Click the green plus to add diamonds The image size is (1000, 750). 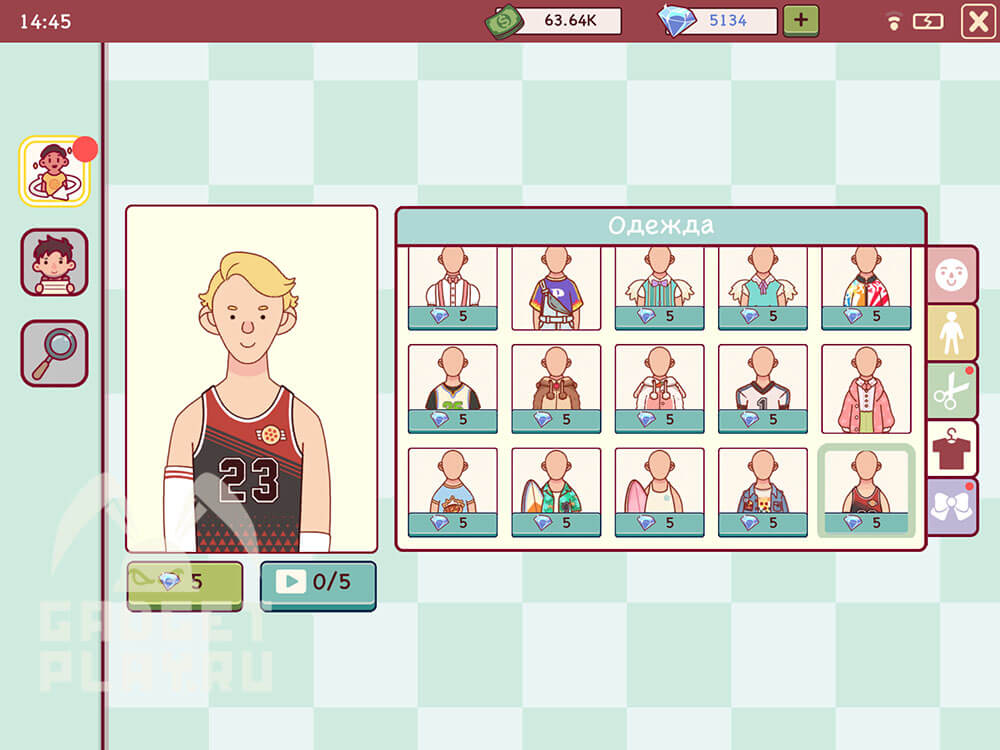800,20
